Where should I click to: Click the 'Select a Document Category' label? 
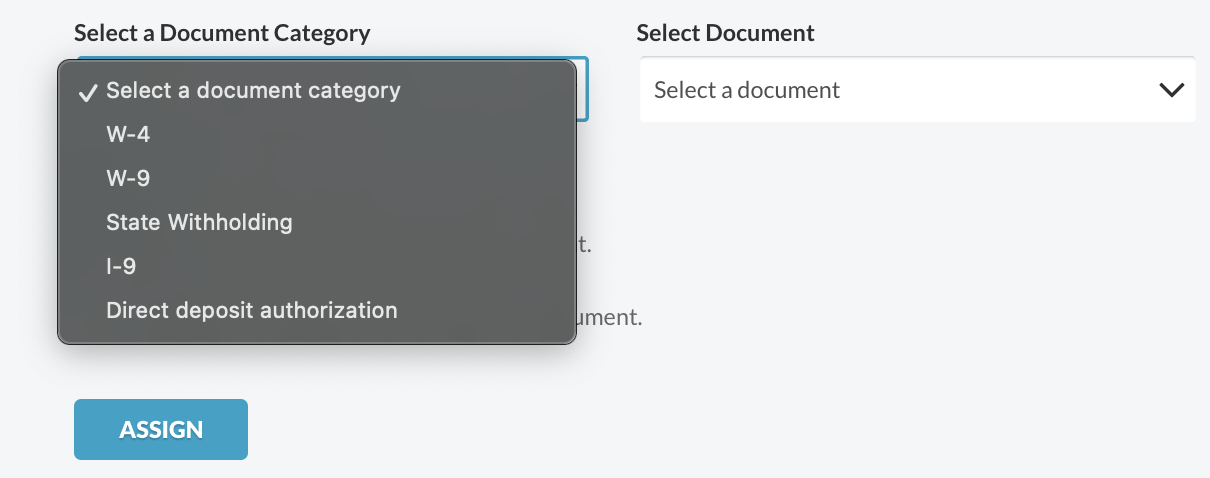(x=222, y=33)
